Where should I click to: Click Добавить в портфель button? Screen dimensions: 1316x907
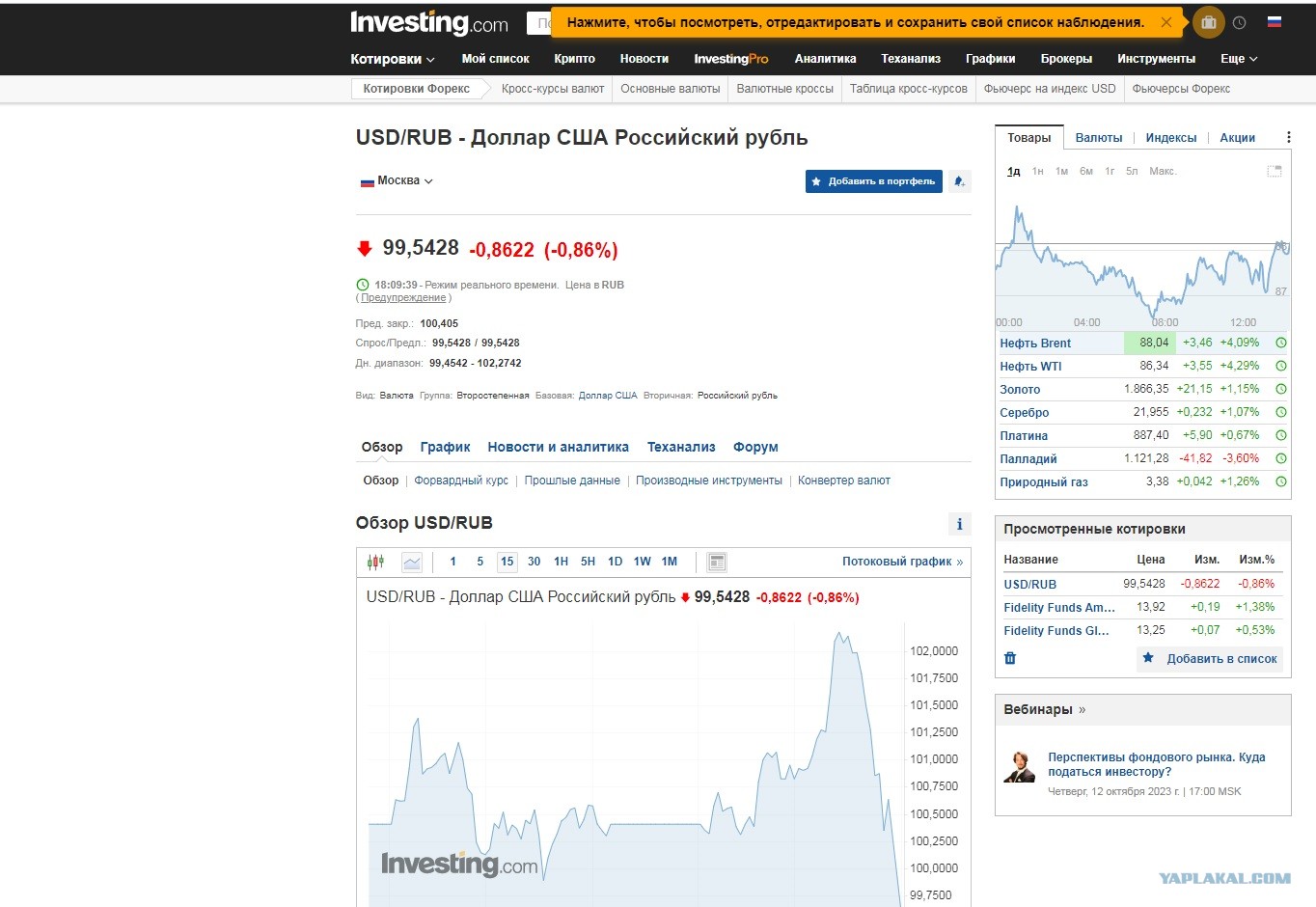click(x=874, y=180)
